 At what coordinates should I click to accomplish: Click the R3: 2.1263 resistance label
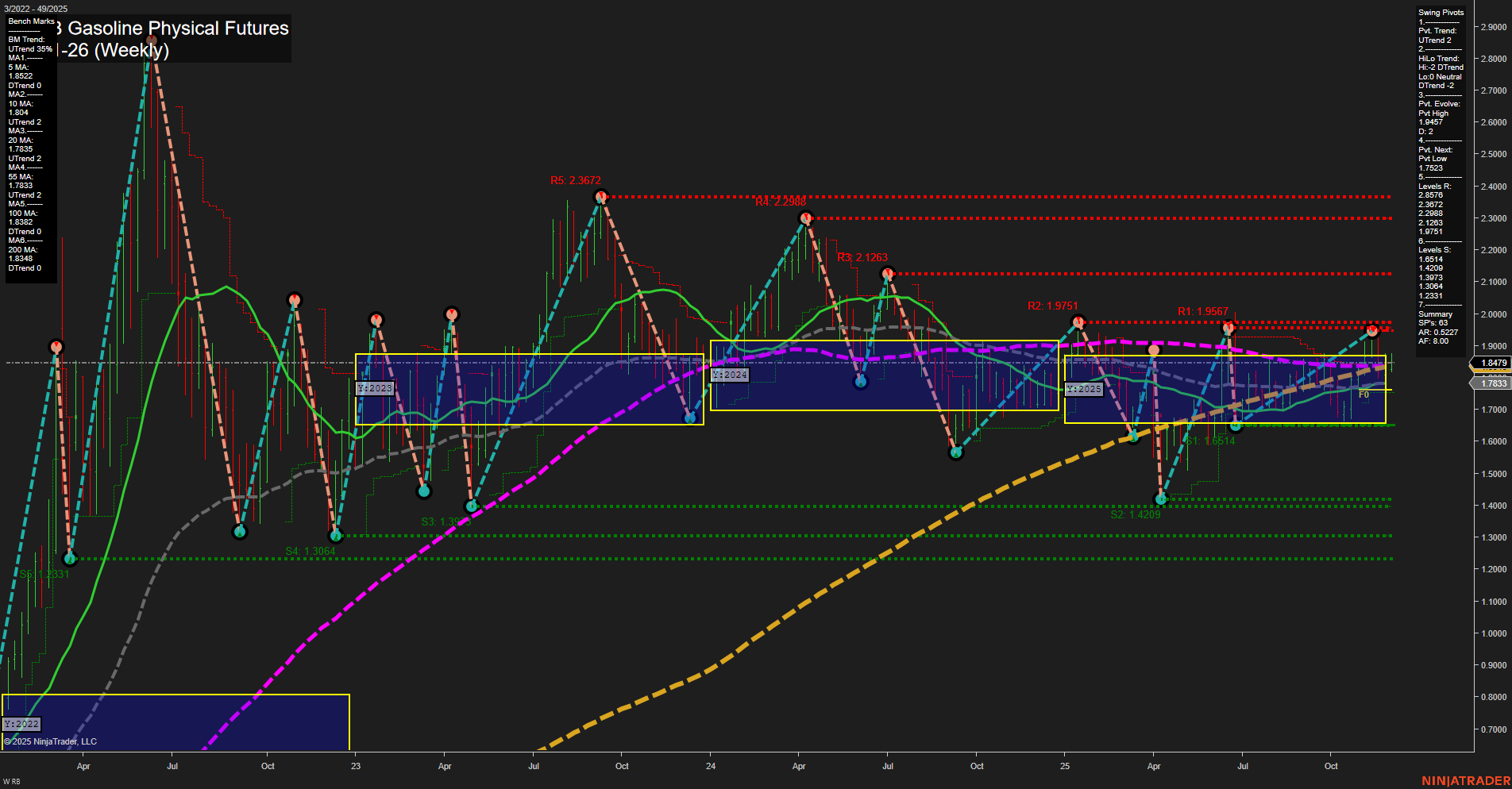(864, 257)
